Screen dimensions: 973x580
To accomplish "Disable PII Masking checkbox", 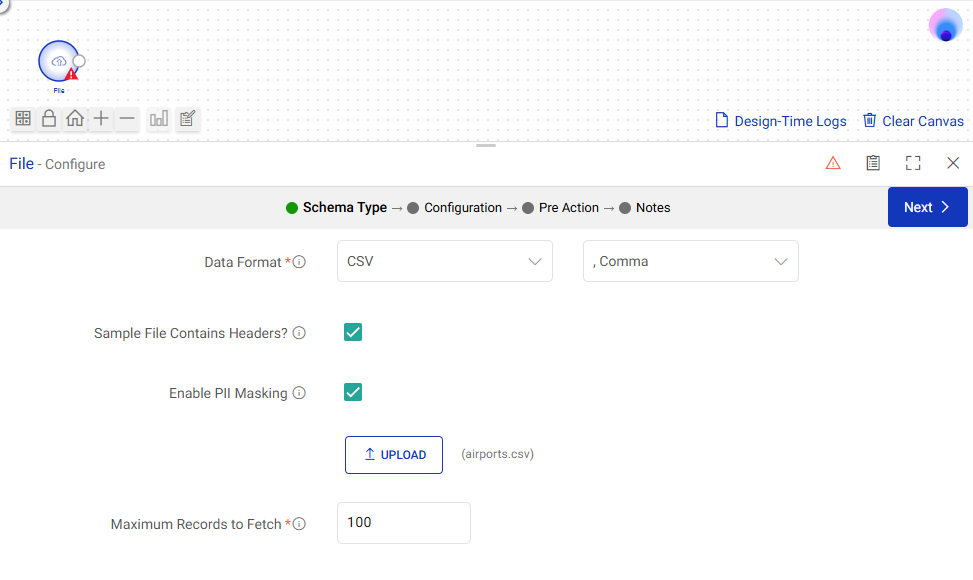I will point(353,393).
